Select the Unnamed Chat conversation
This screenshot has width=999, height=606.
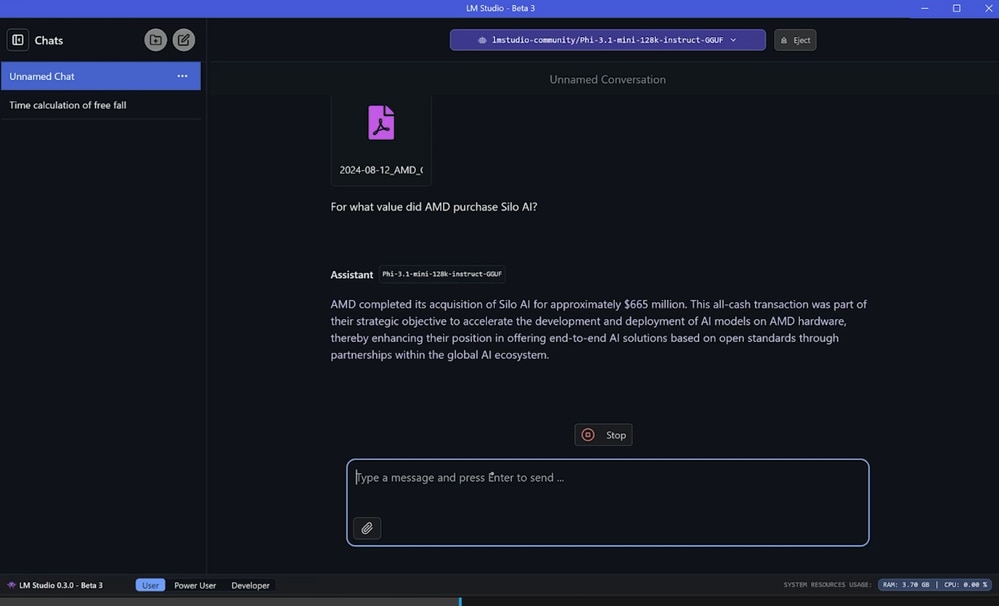(101, 76)
